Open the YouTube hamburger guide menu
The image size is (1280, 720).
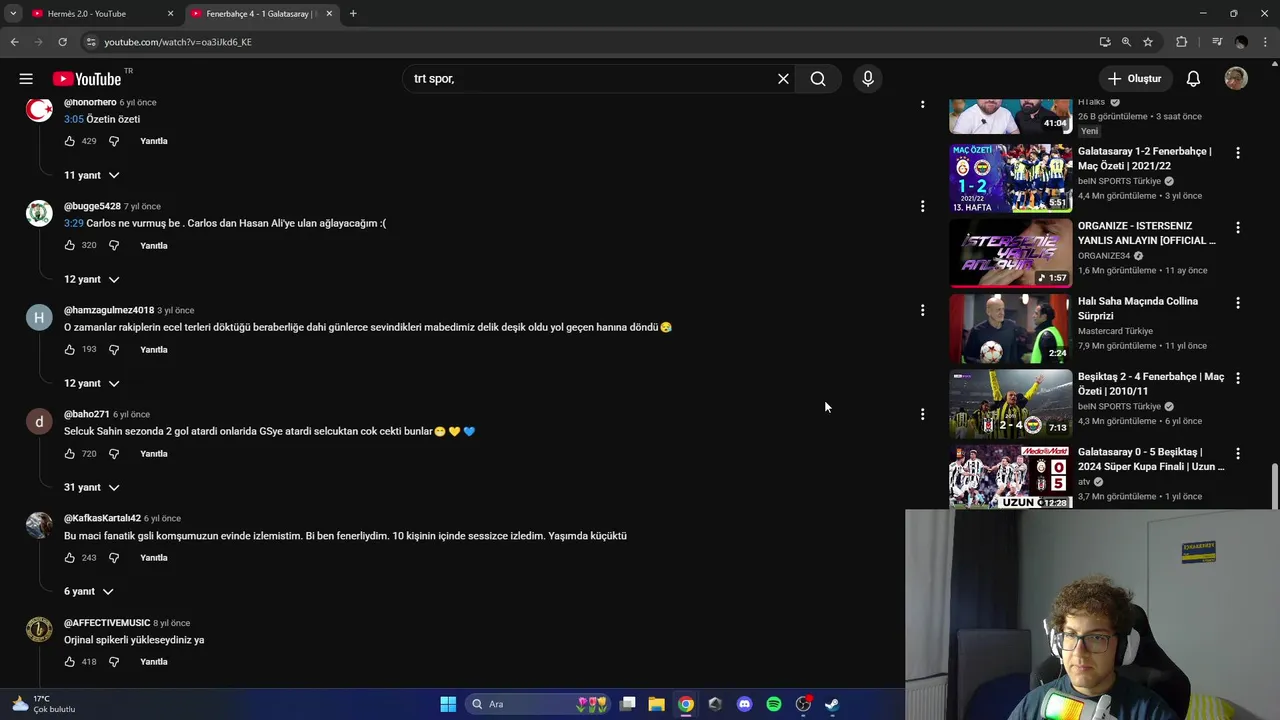[x=26, y=79]
